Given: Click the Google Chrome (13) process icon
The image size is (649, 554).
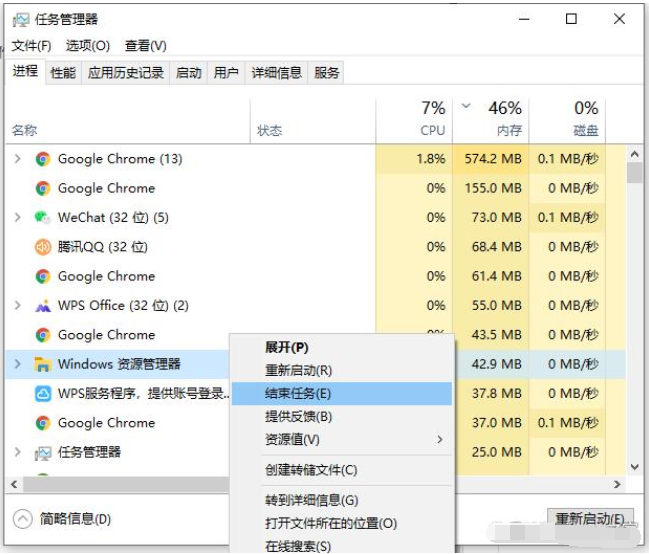Looking at the screenshot, I should 43,159.
